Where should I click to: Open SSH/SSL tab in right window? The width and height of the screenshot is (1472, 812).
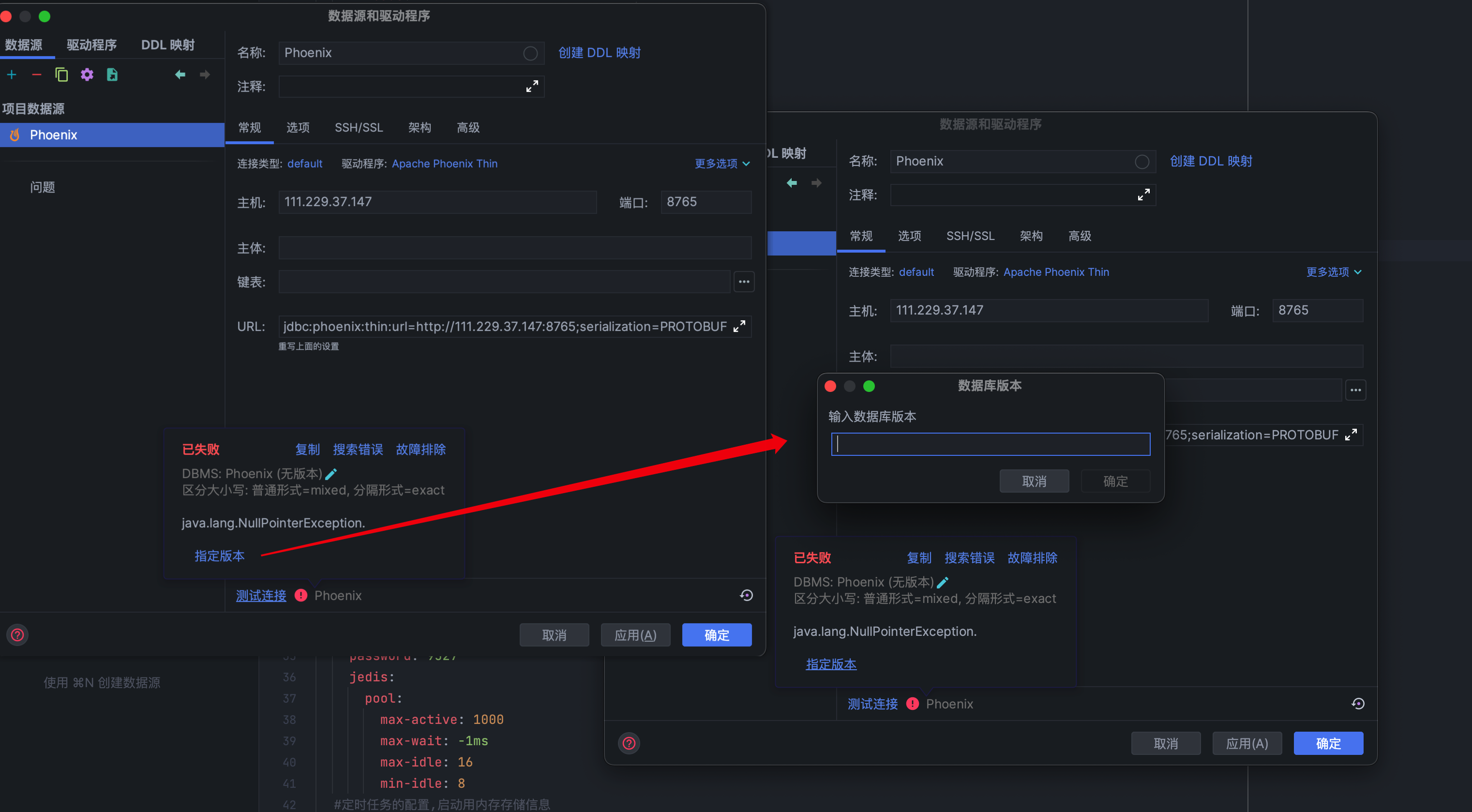tap(970, 236)
